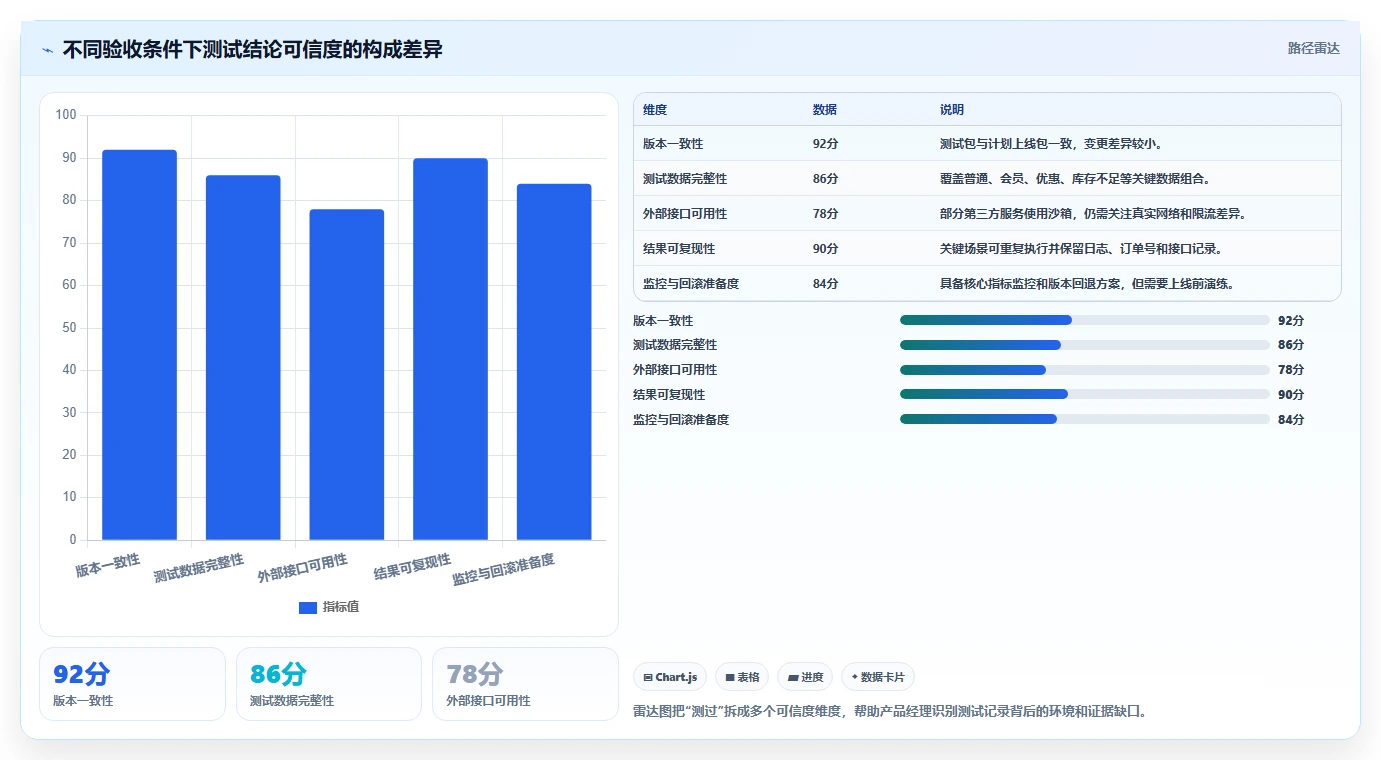
Task: Click the 结果可复现性 bar in chart
Action: click(x=450, y=349)
